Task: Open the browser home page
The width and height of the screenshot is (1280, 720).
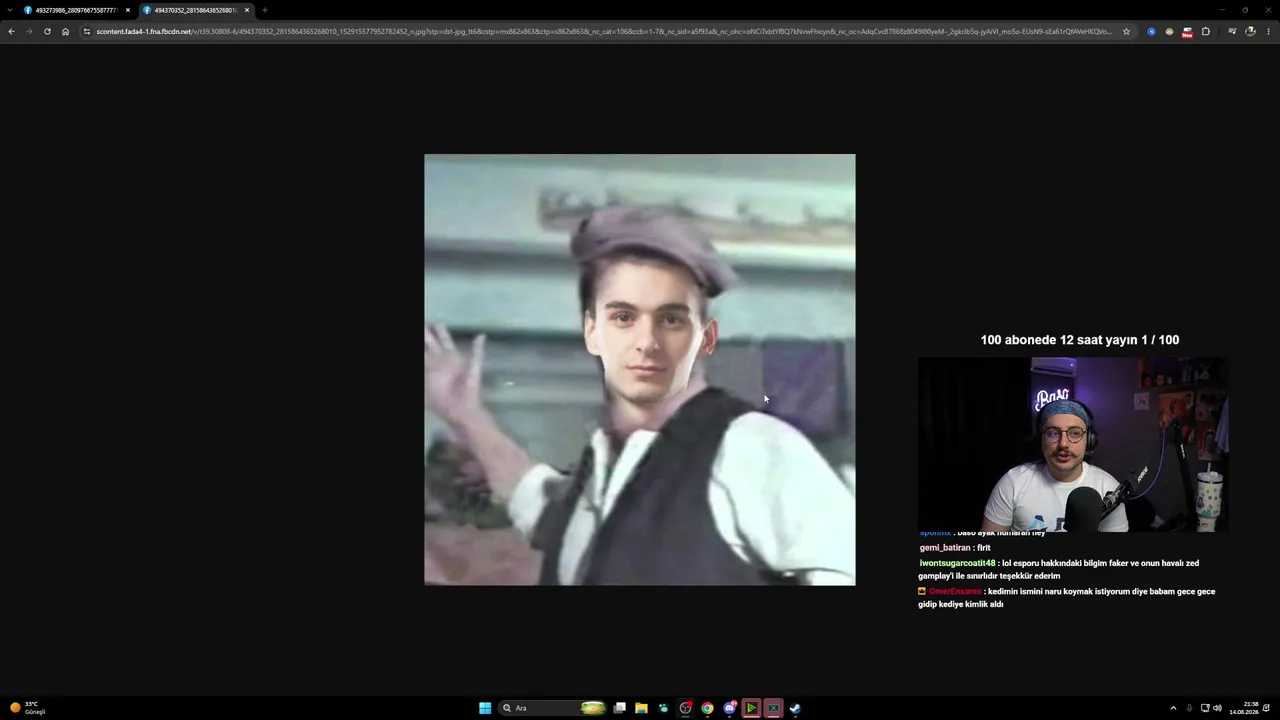Action: [65, 31]
